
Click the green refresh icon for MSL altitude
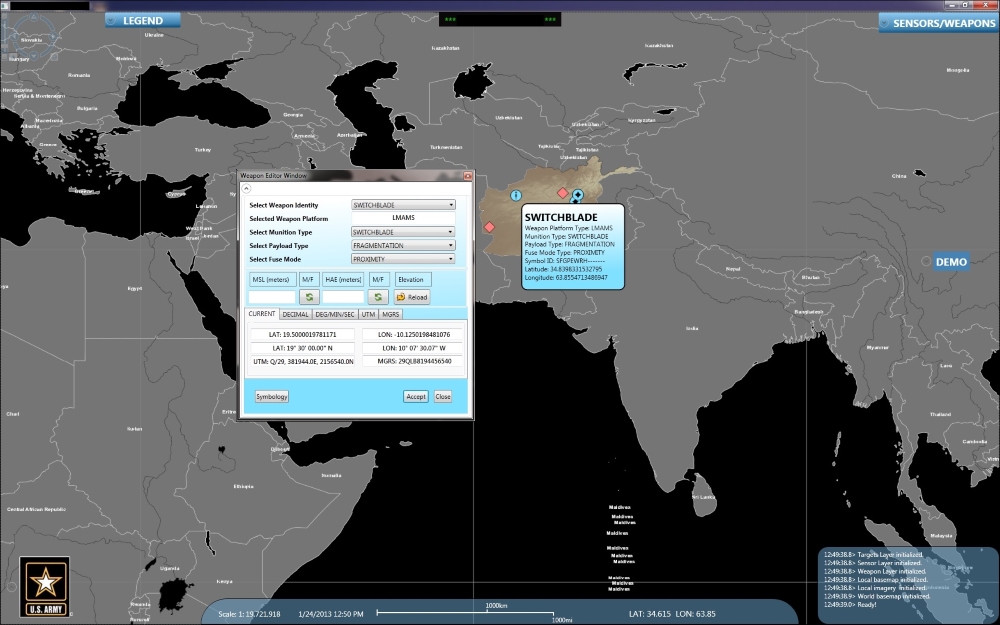309,297
